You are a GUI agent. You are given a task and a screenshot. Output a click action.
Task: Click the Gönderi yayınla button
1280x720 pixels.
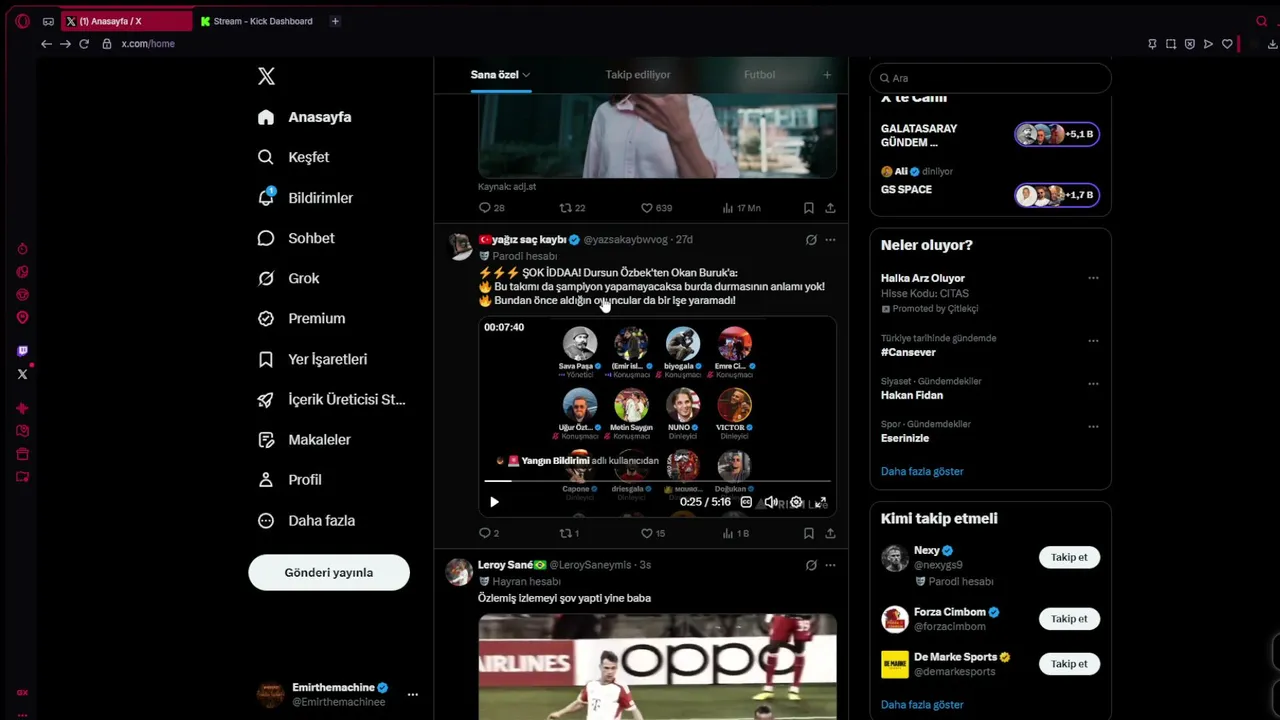(329, 572)
